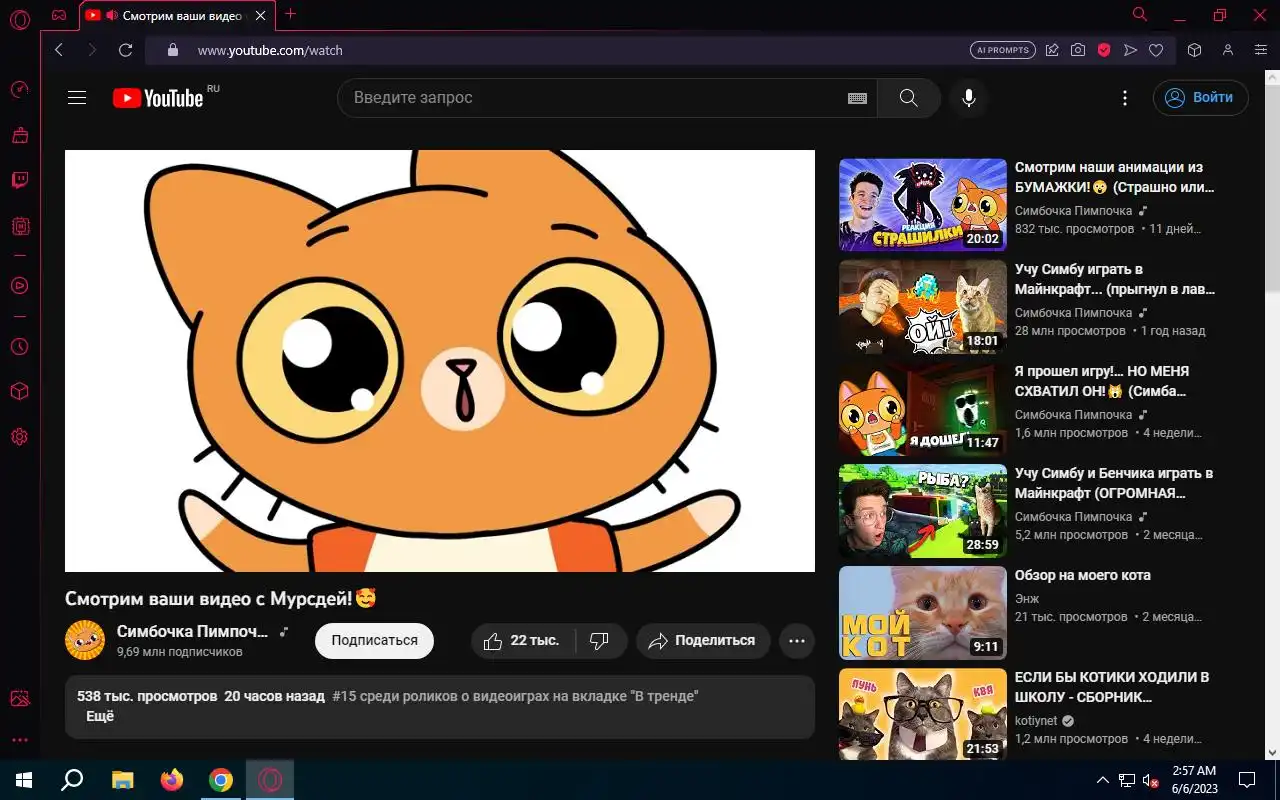Open My Flow send arrow icon
Viewport: 1280px width, 800px height.
pyautogui.click(x=1130, y=50)
